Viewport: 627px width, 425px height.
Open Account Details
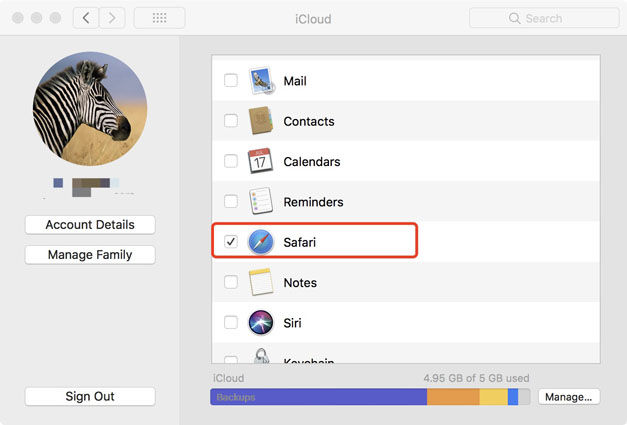tap(90, 225)
